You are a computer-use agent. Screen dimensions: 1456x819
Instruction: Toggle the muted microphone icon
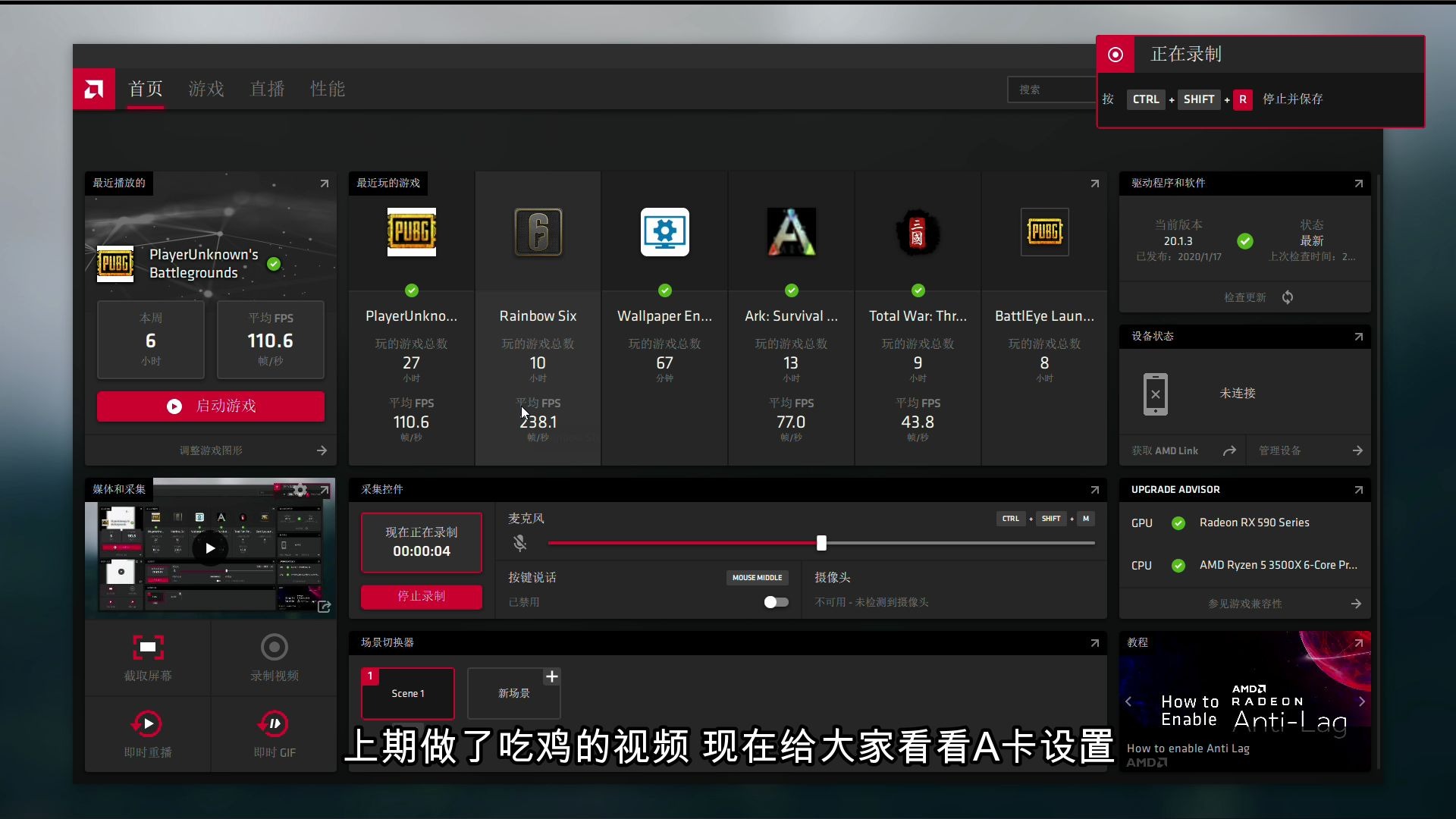point(519,543)
